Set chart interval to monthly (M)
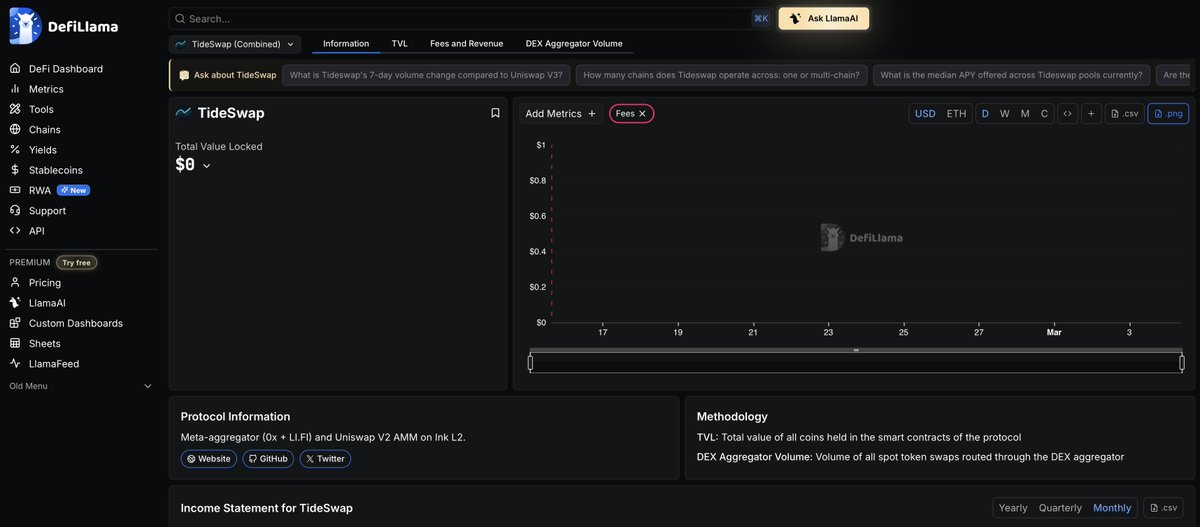The image size is (1200, 527). pos(1025,114)
